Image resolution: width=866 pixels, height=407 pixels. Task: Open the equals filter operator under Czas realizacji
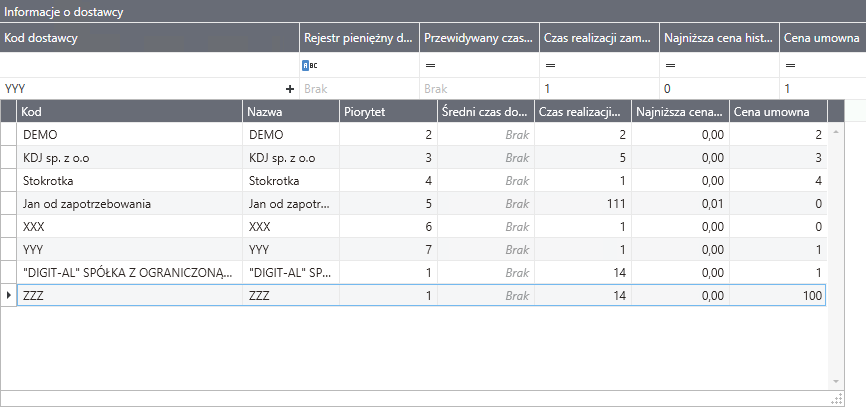coord(550,65)
